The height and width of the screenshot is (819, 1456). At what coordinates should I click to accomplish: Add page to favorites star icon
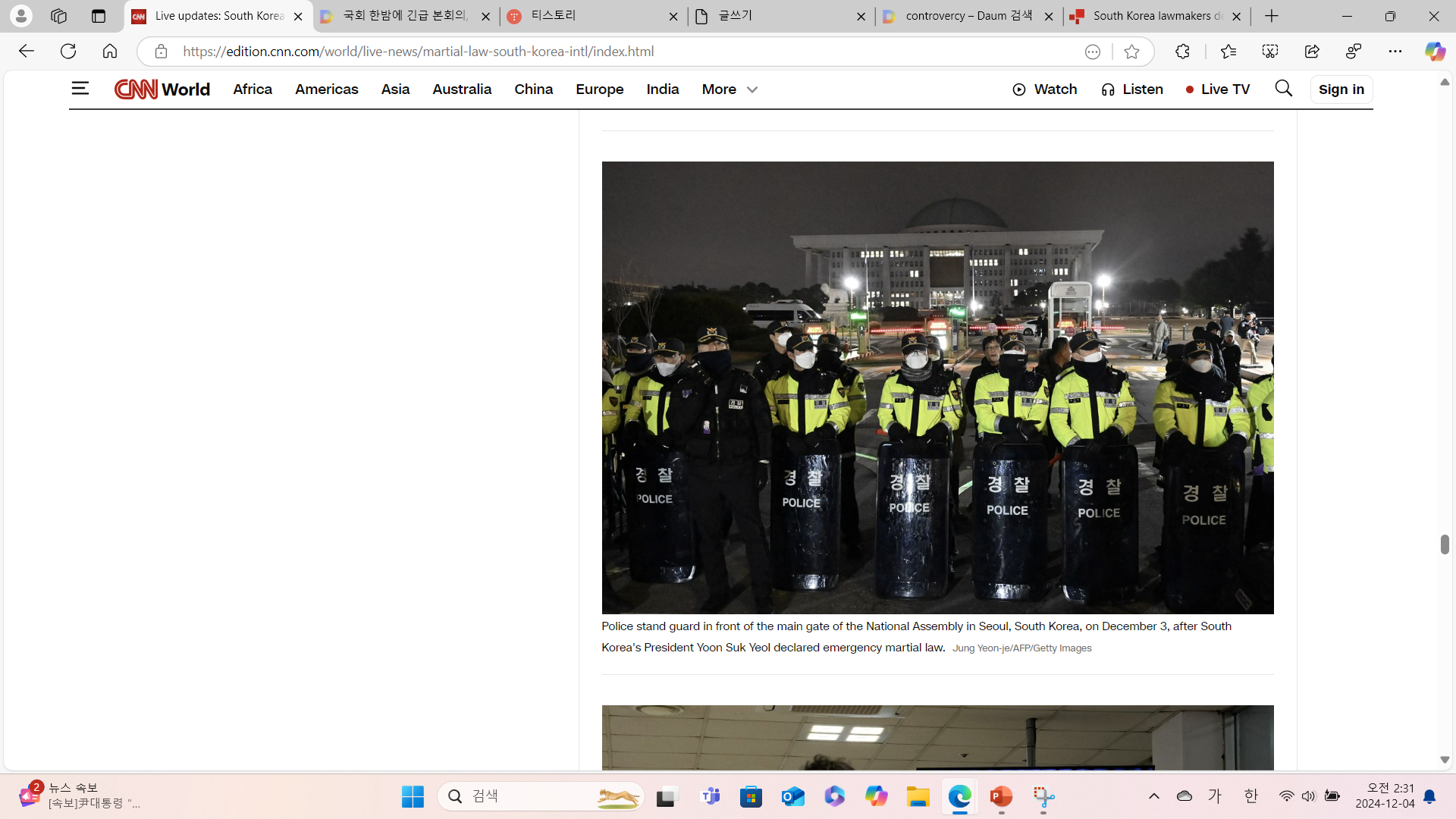click(1131, 52)
